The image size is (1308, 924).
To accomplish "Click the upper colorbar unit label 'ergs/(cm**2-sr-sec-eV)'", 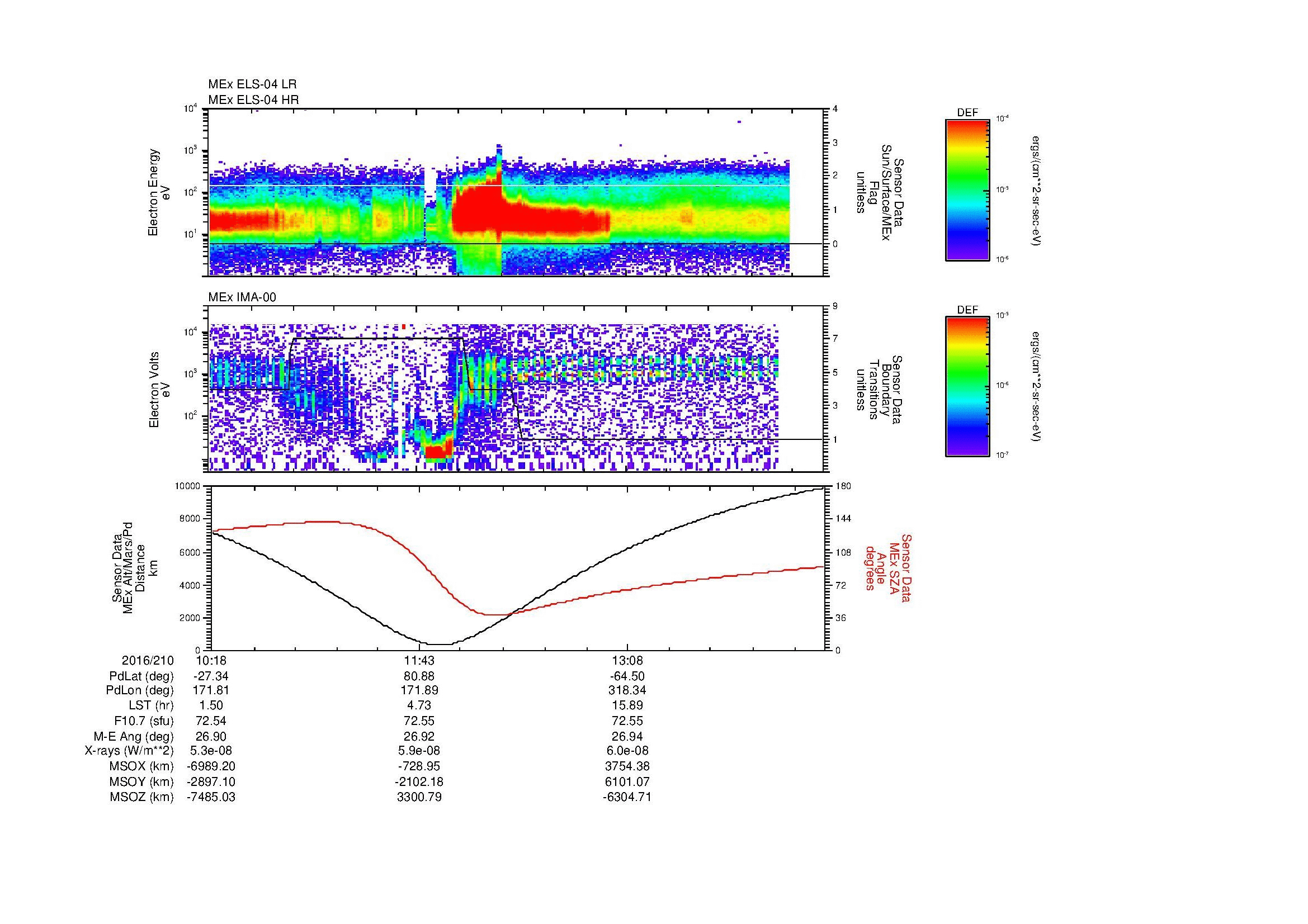I will [1035, 191].
